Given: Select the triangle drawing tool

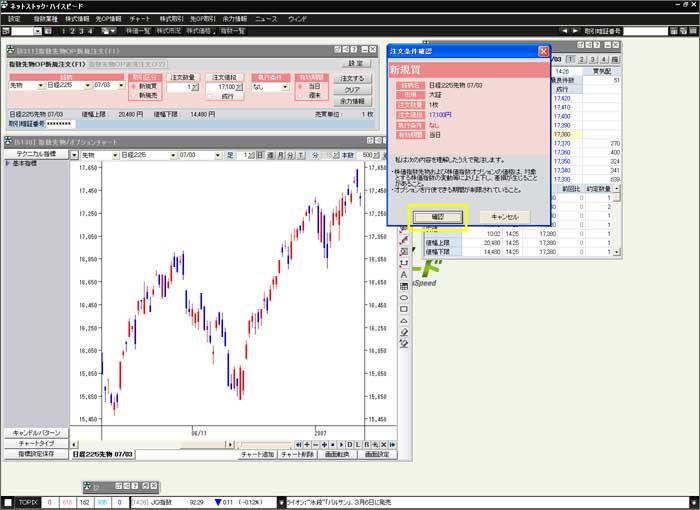Looking at the screenshot, I should click(404, 321).
